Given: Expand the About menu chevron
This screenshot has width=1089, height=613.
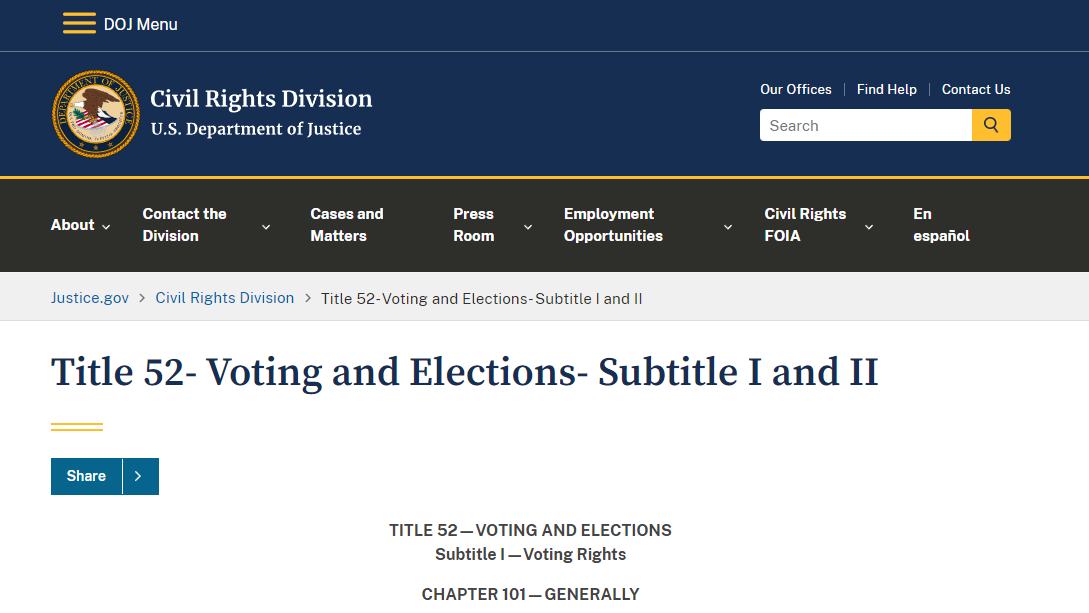Looking at the screenshot, I should pyautogui.click(x=106, y=226).
